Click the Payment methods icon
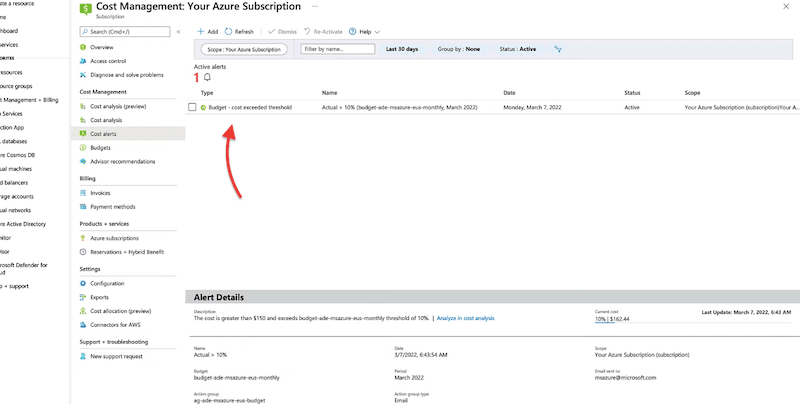800x404 pixels. [x=83, y=207]
